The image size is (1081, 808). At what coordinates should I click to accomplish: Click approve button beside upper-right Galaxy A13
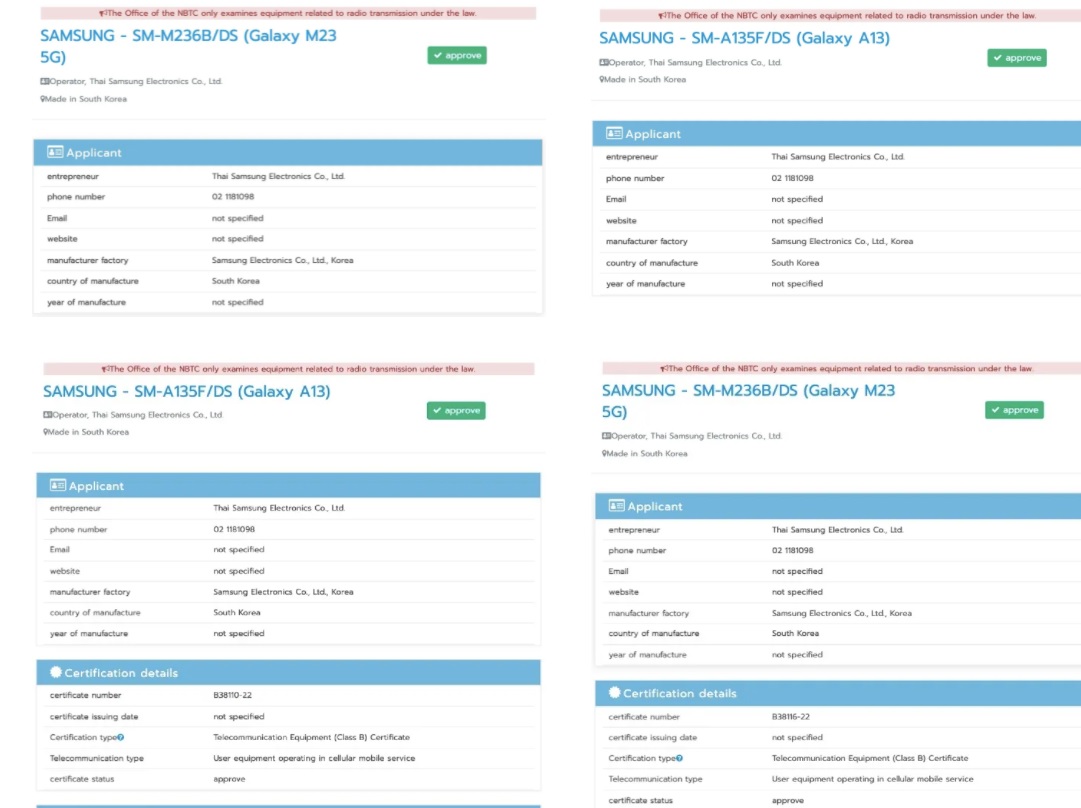[x=1017, y=58]
